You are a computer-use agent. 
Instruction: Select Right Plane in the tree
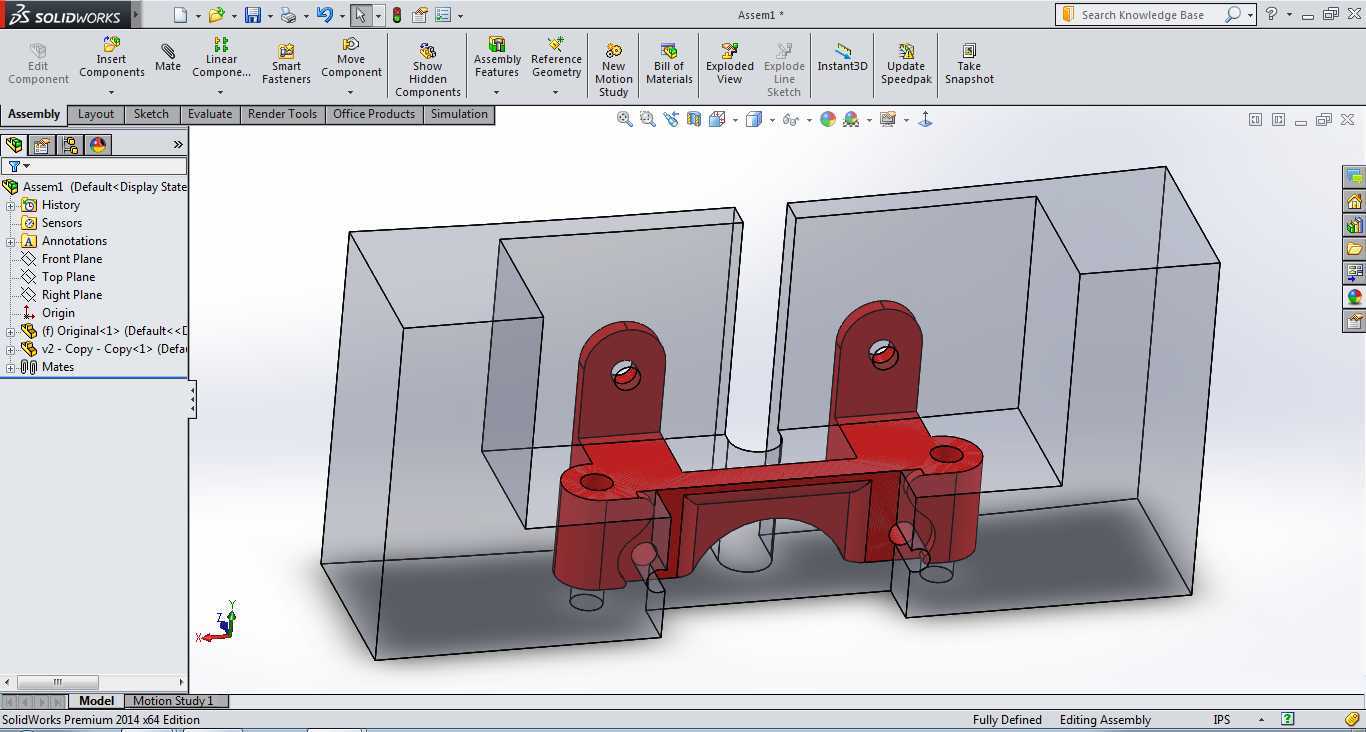(71, 295)
